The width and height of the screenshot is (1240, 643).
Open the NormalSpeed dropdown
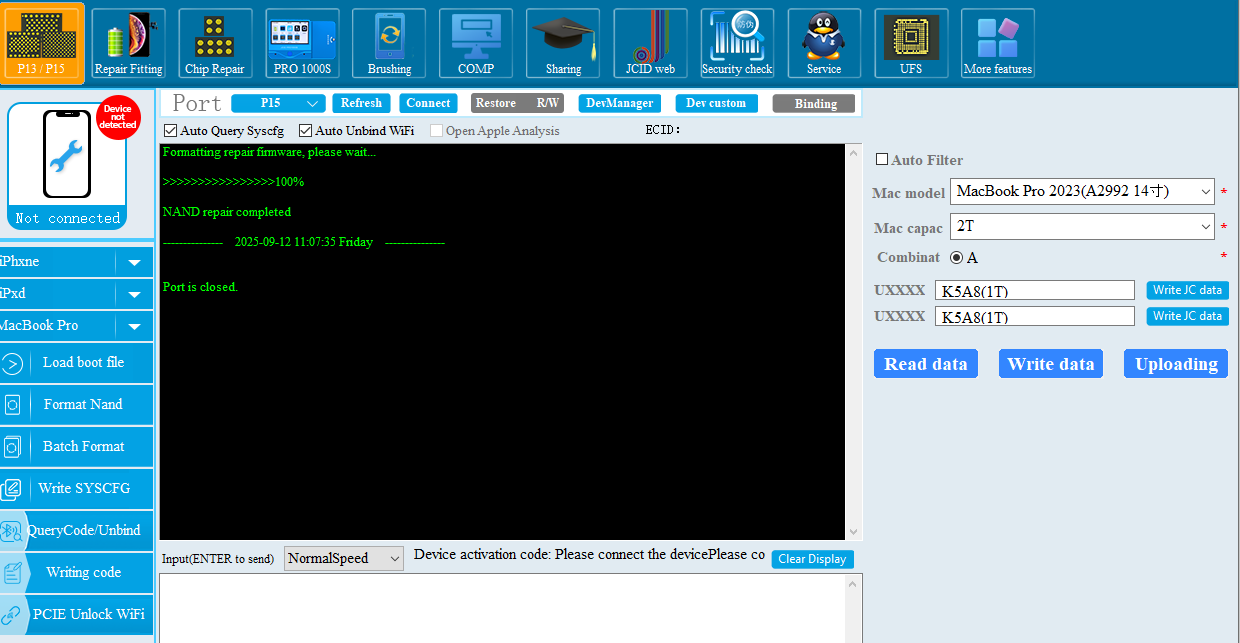pos(344,558)
